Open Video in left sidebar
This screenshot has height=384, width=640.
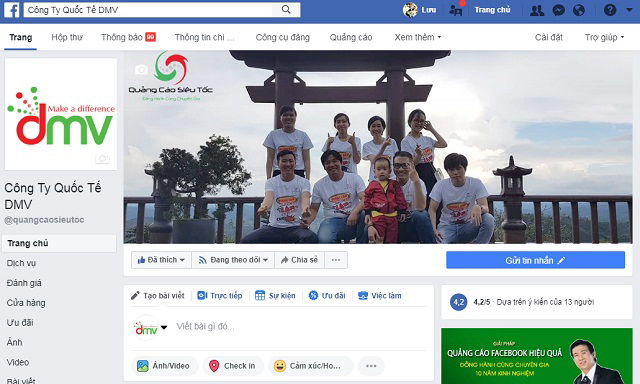[18, 362]
